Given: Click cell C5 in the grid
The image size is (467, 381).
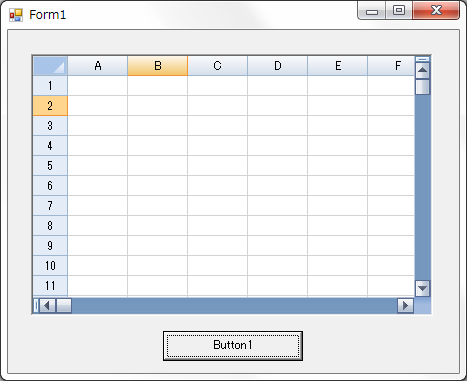Looking at the screenshot, I should click(218, 166).
